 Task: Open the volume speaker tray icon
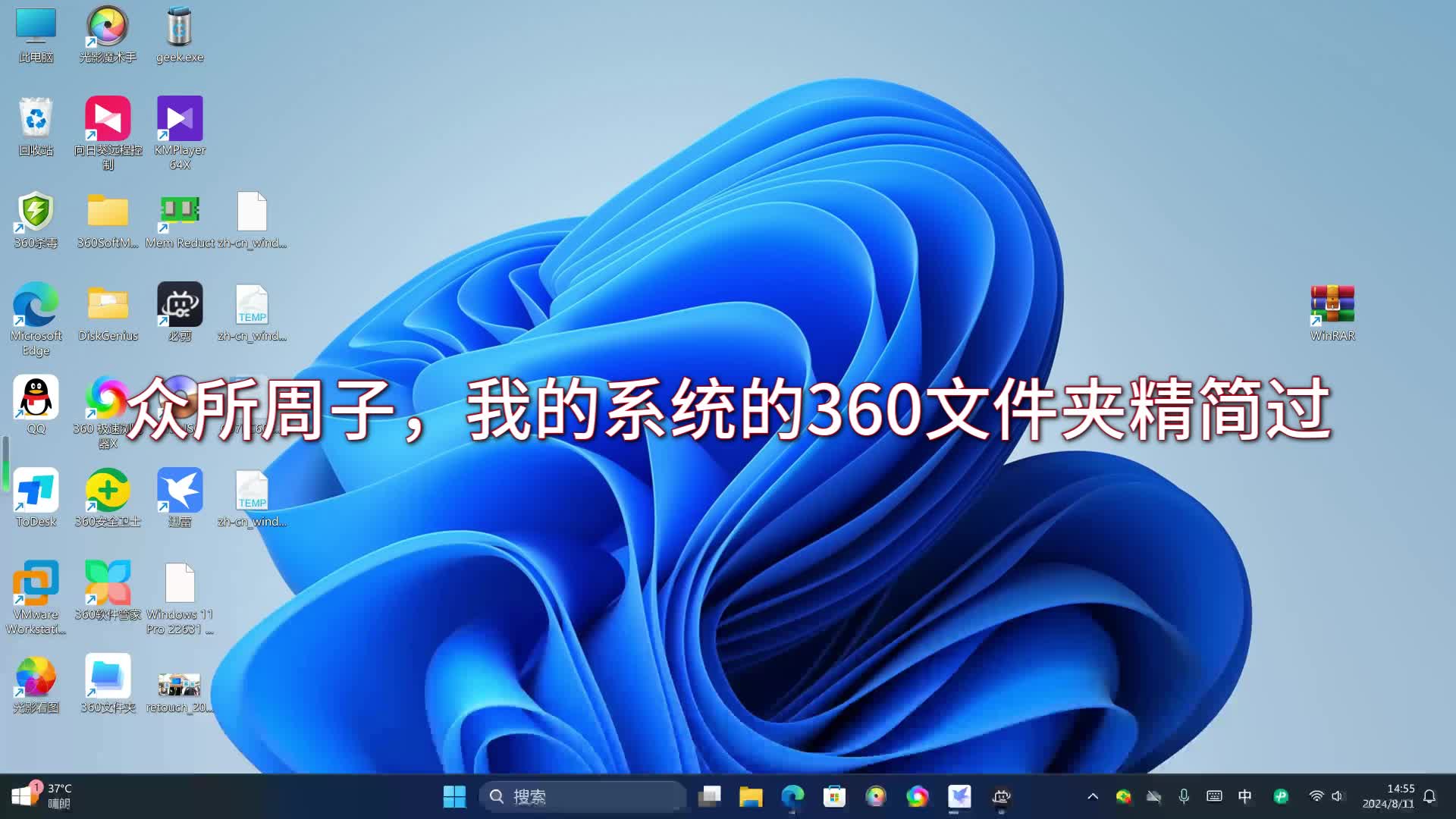pos(1337,796)
